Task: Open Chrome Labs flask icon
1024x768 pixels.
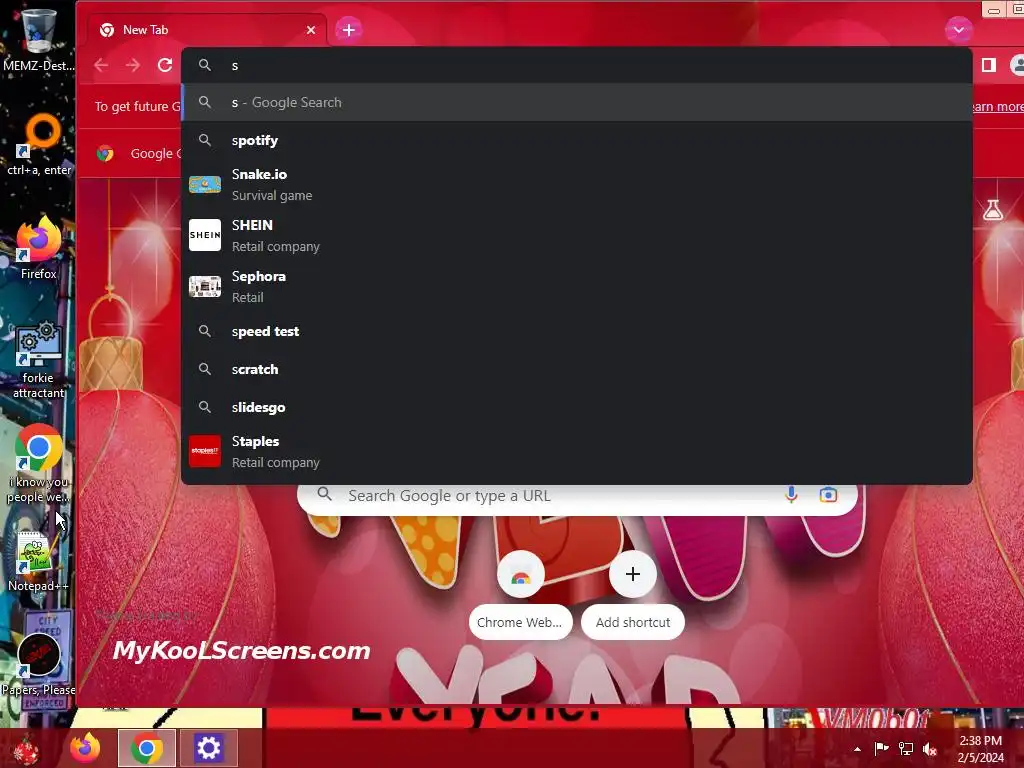Action: (x=993, y=210)
